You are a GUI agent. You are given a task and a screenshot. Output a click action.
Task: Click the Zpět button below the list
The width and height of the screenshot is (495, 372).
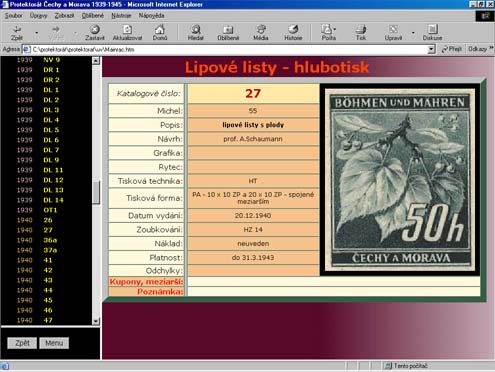(22, 343)
